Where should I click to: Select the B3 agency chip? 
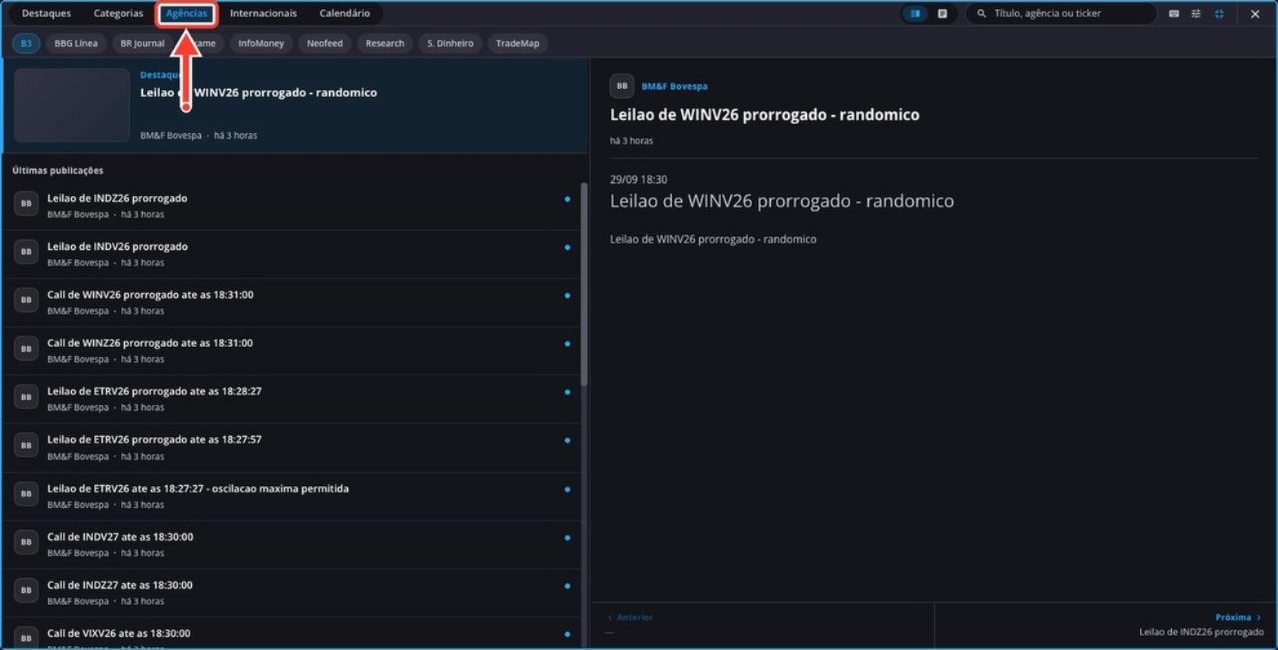[x=26, y=43]
